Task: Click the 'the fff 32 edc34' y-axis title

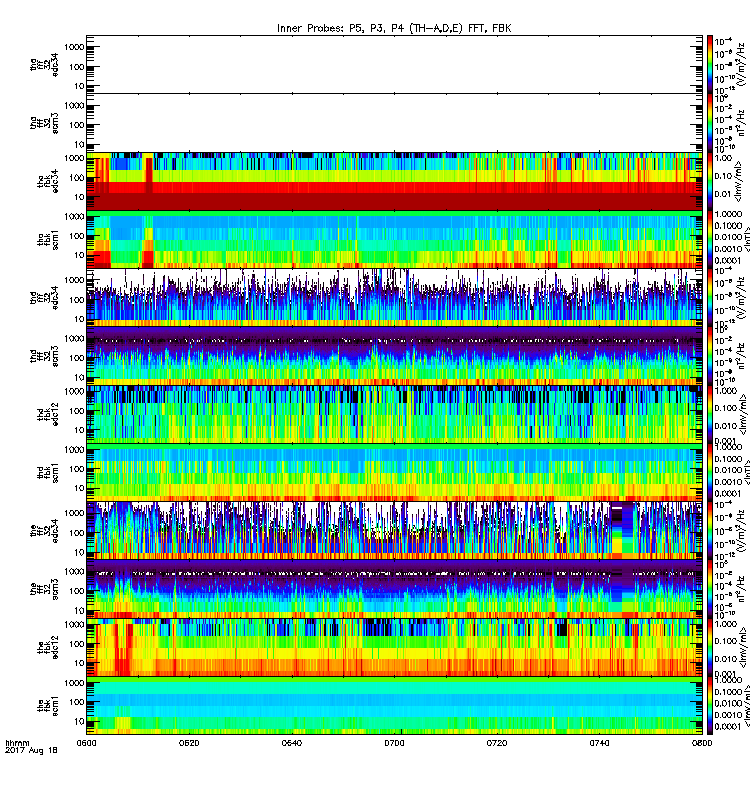Action: 44,531
